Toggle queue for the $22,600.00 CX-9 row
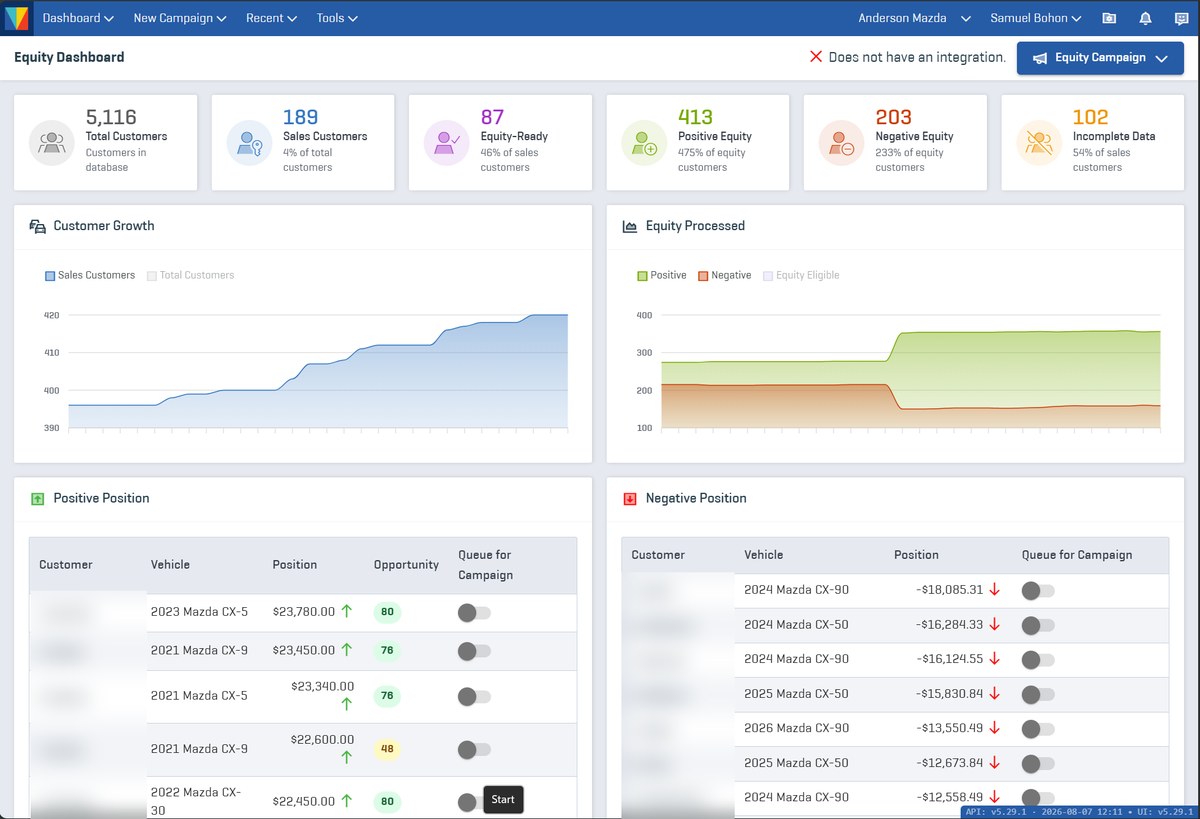This screenshot has width=1200, height=819. coord(474,749)
